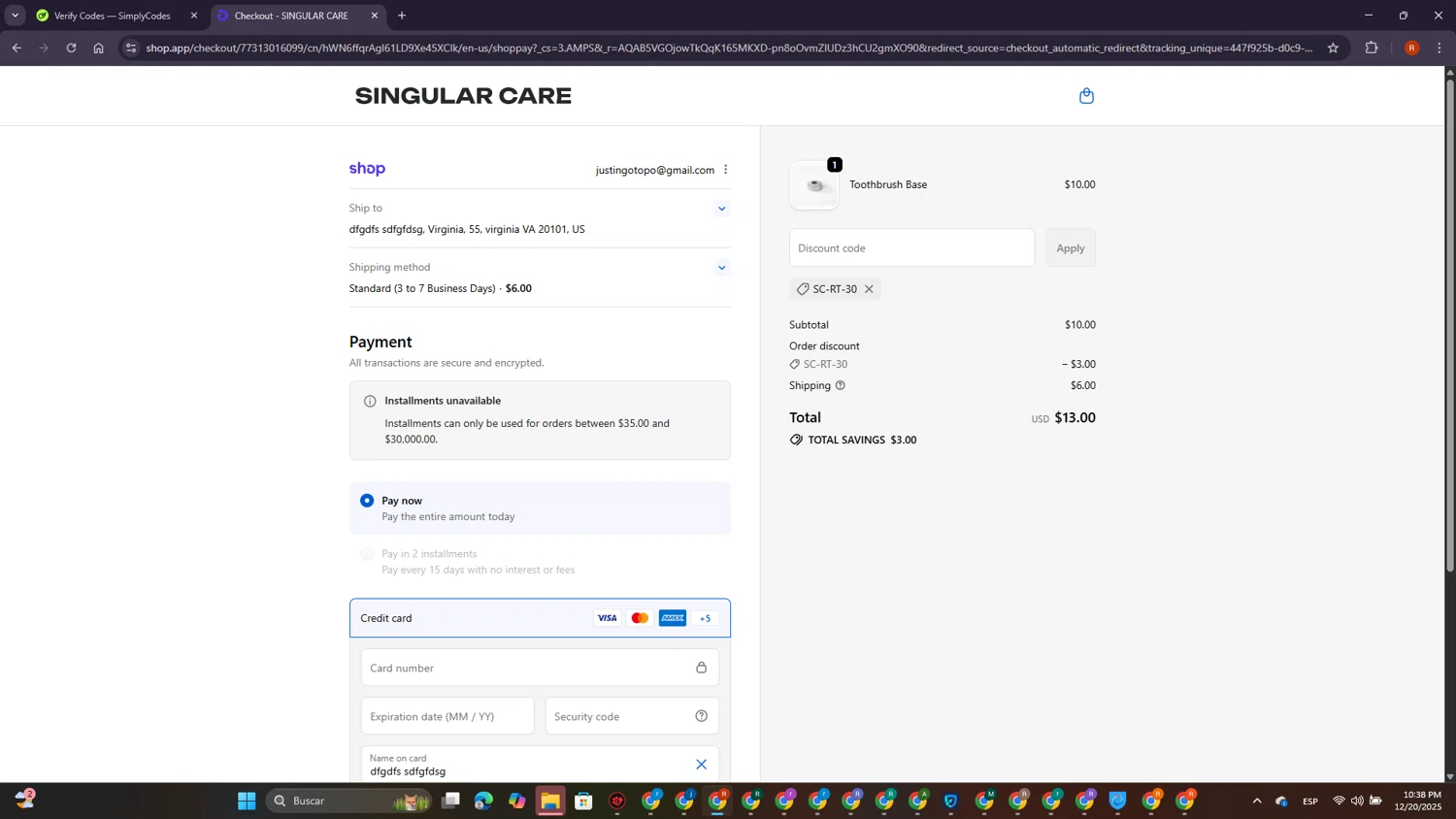Remove the SC-RT-30 discount tag
This screenshot has width=1456, height=819.
pyautogui.click(x=869, y=289)
